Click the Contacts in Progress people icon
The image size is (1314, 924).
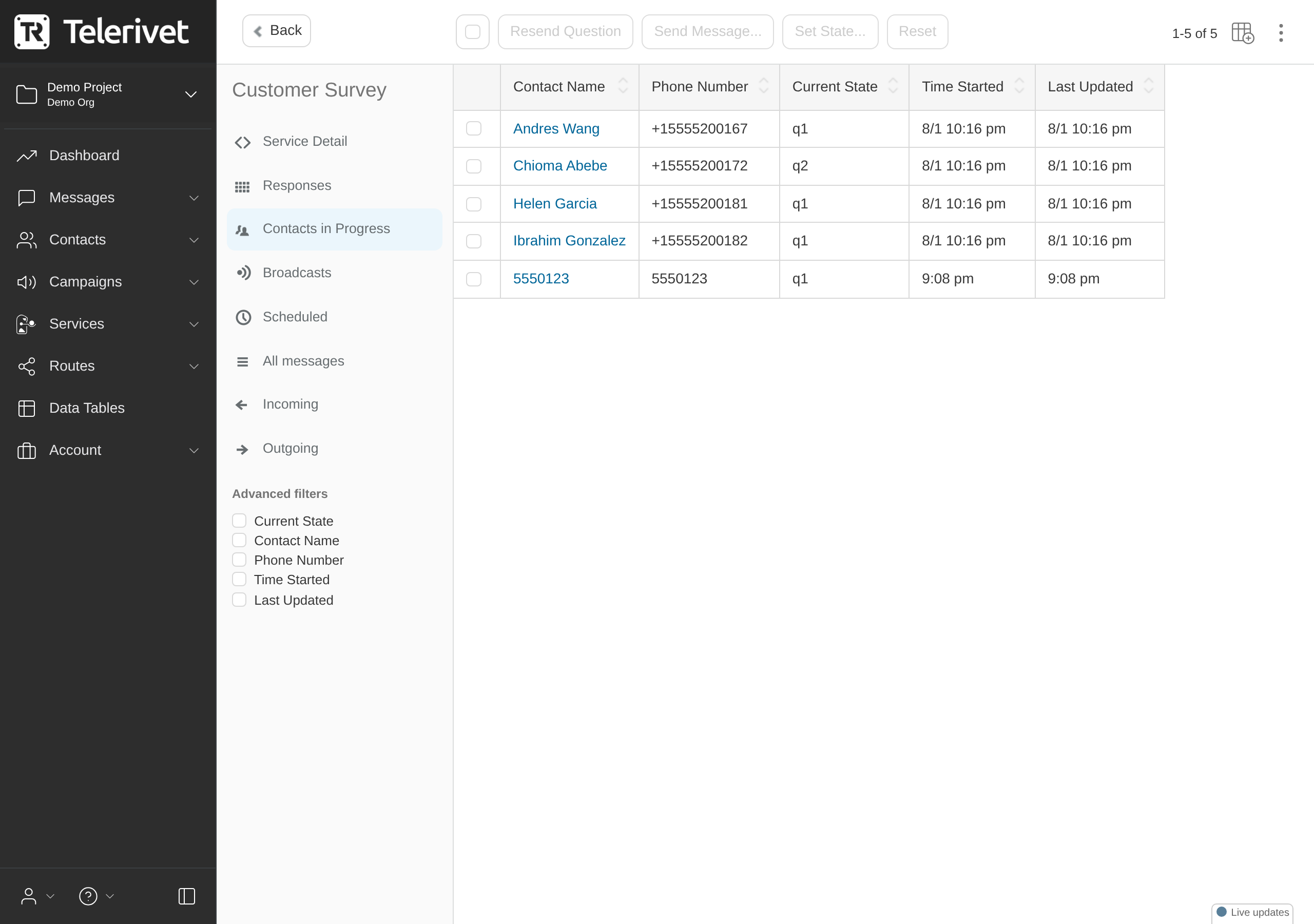(x=243, y=230)
